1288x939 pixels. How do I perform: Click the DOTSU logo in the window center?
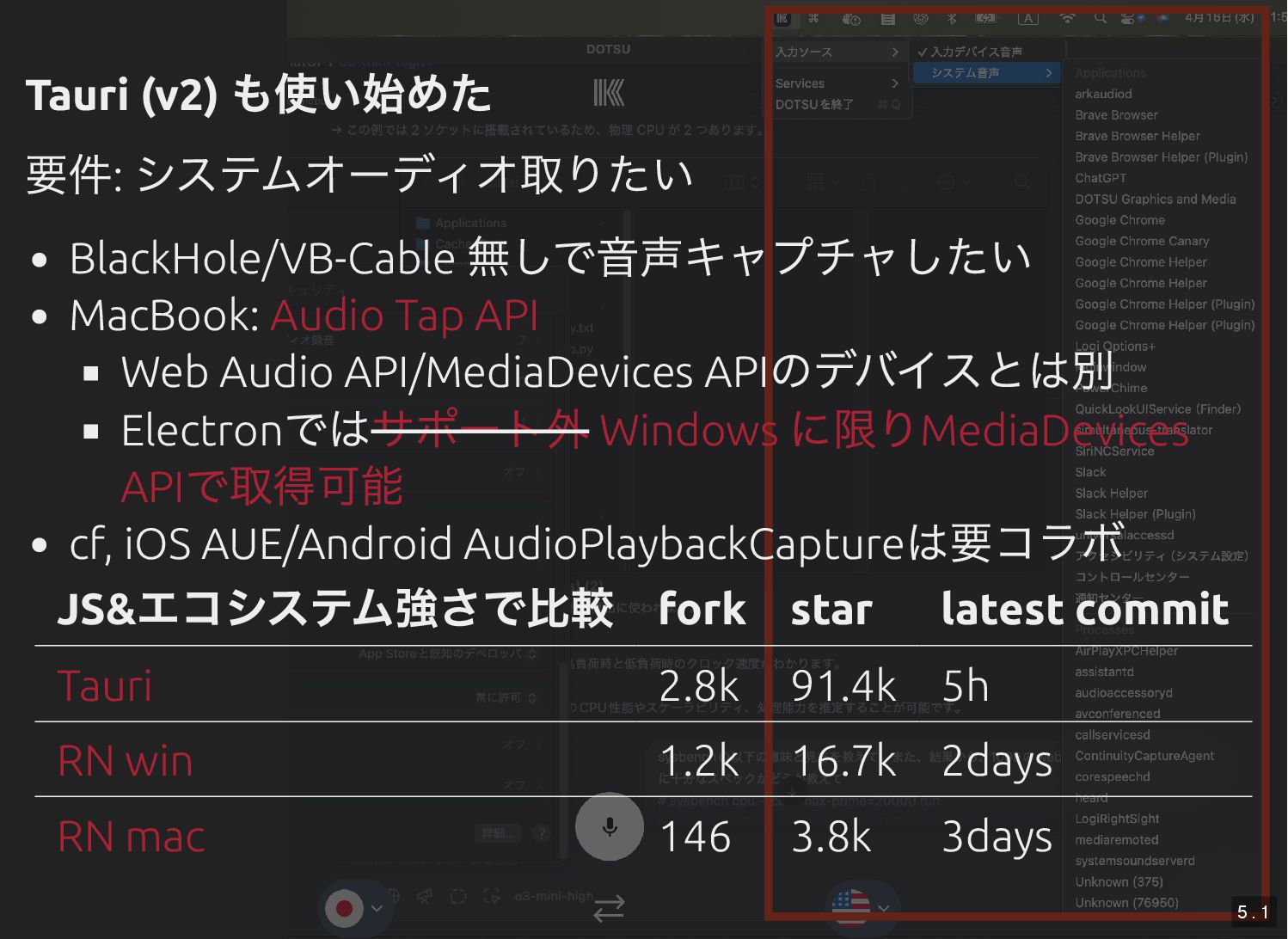[609, 93]
